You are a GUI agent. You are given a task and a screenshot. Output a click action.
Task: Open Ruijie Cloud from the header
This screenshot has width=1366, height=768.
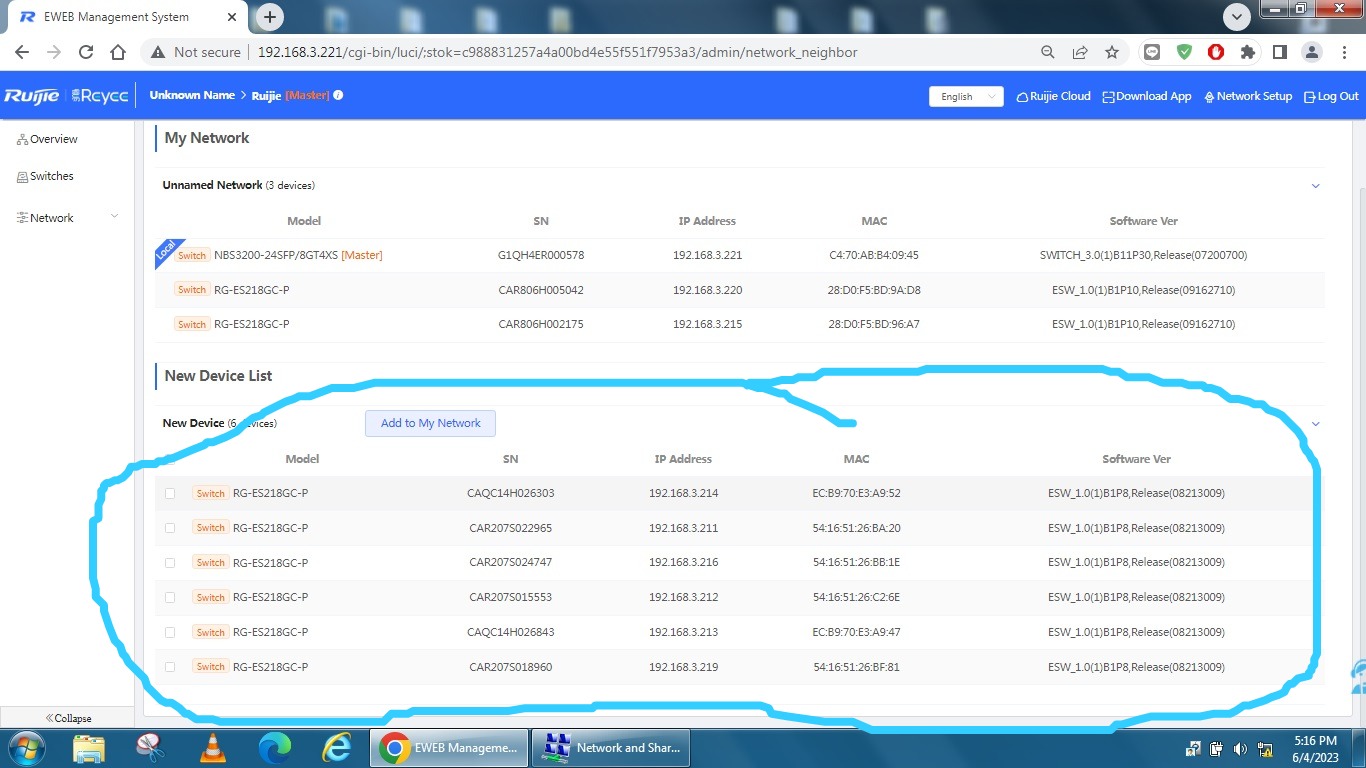pyautogui.click(x=1053, y=96)
